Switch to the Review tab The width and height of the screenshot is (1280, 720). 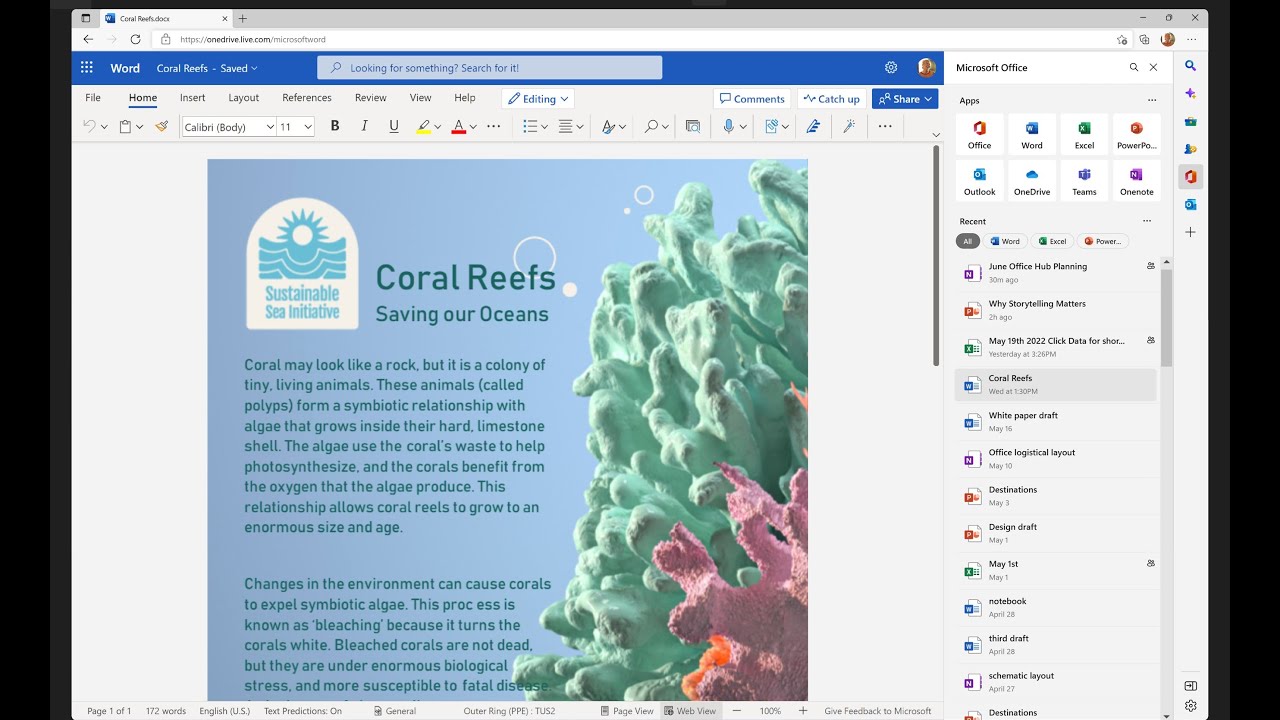point(370,98)
